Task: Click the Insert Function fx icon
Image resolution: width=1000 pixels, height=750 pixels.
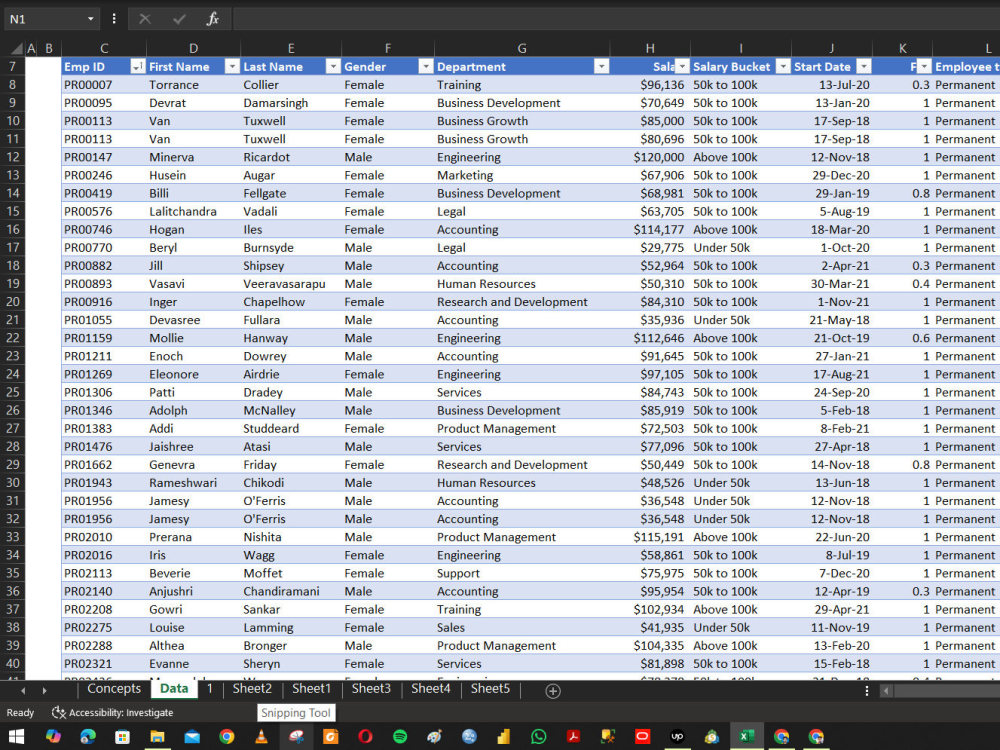Action: coord(212,19)
